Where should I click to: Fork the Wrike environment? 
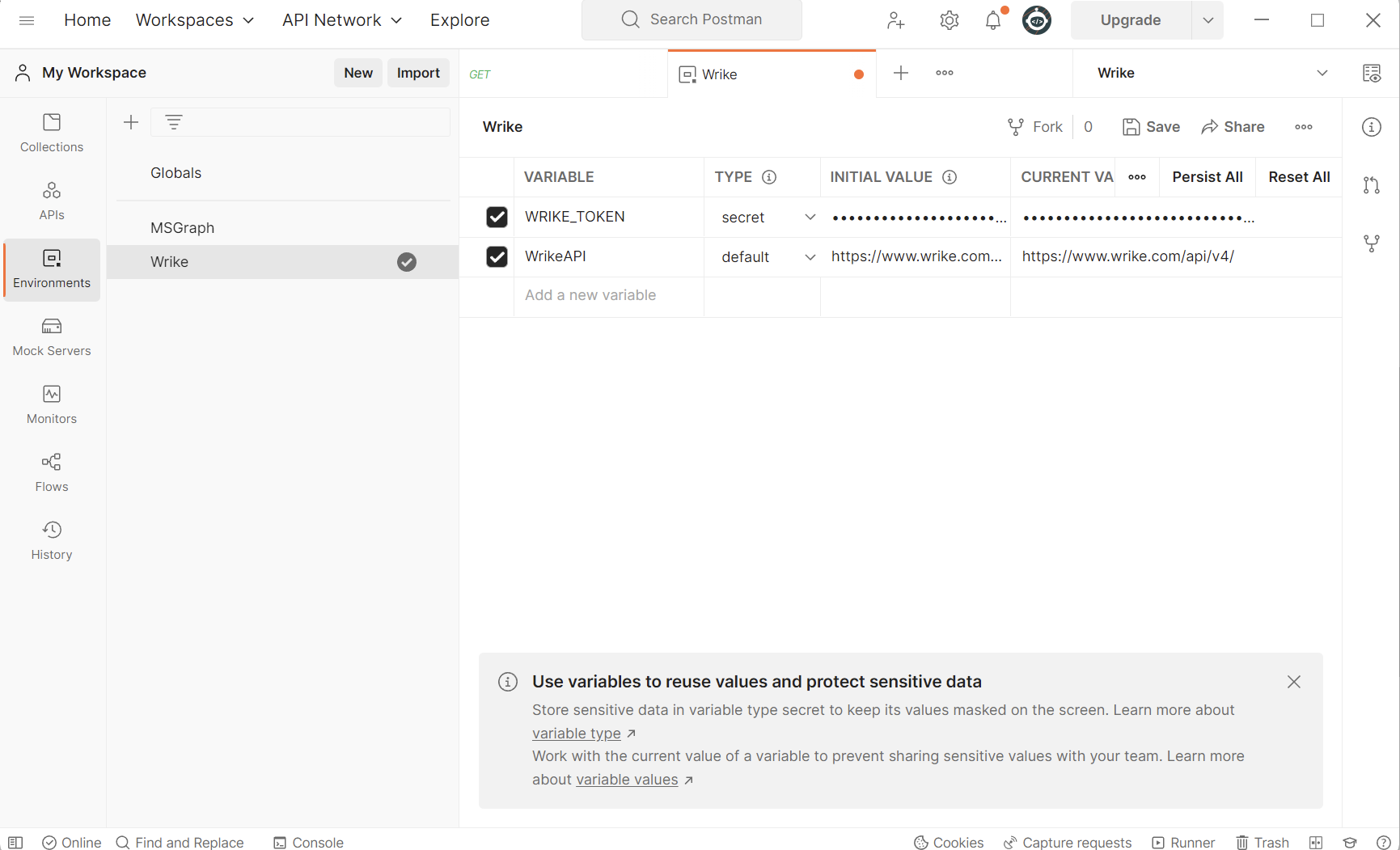[1035, 127]
